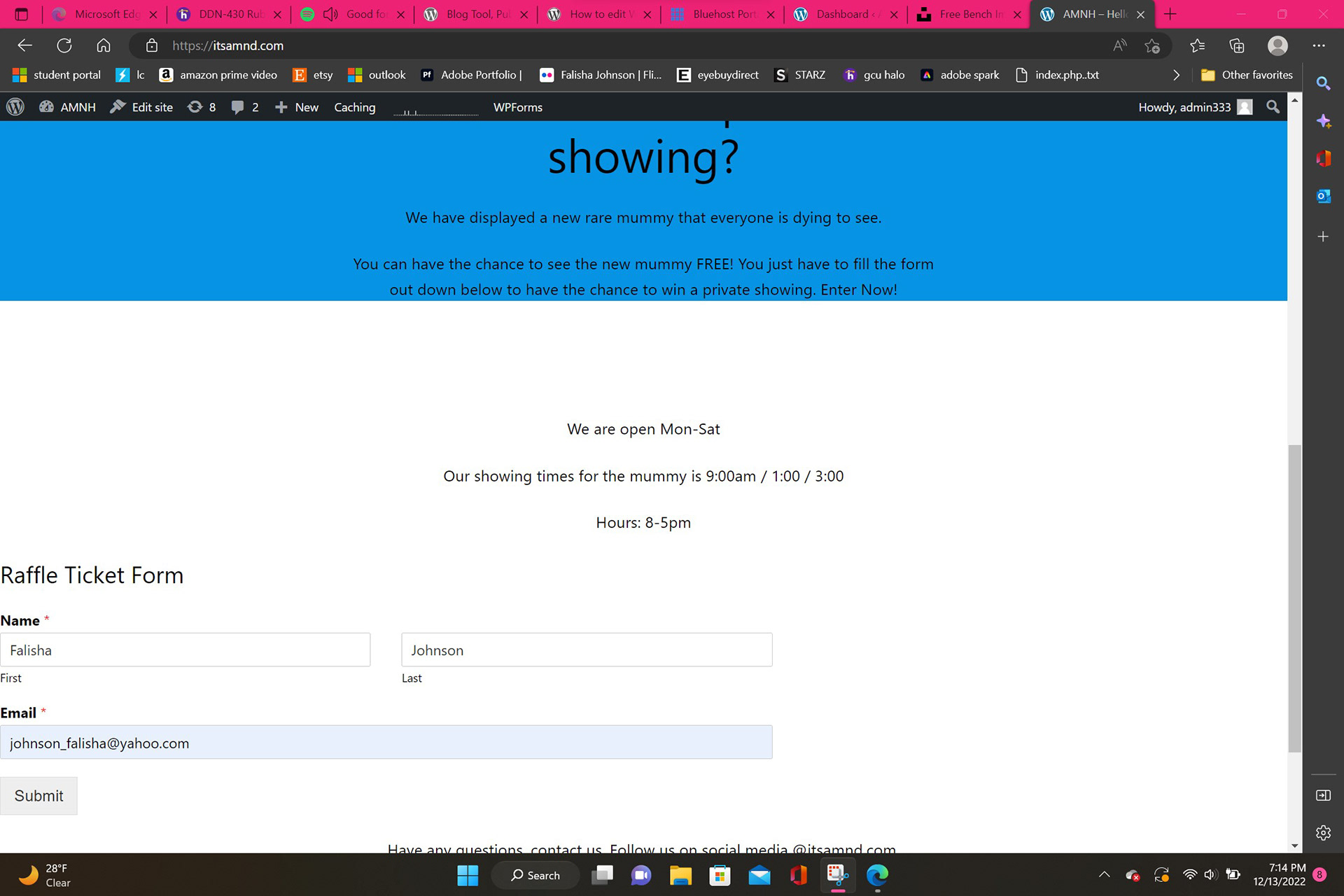
Task: Open Outlook icon in Edge sidebar
Action: [x=1323, y=197]
